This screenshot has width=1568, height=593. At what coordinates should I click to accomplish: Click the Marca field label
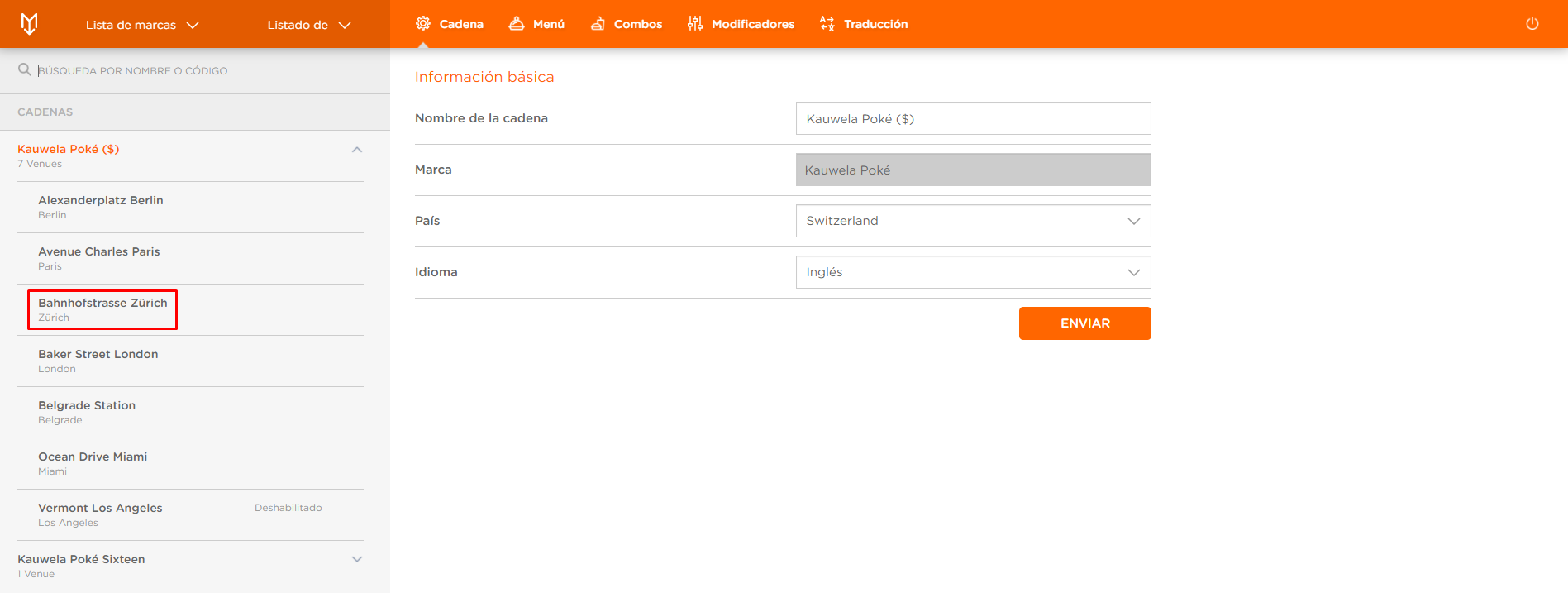[x=433, y=170]
